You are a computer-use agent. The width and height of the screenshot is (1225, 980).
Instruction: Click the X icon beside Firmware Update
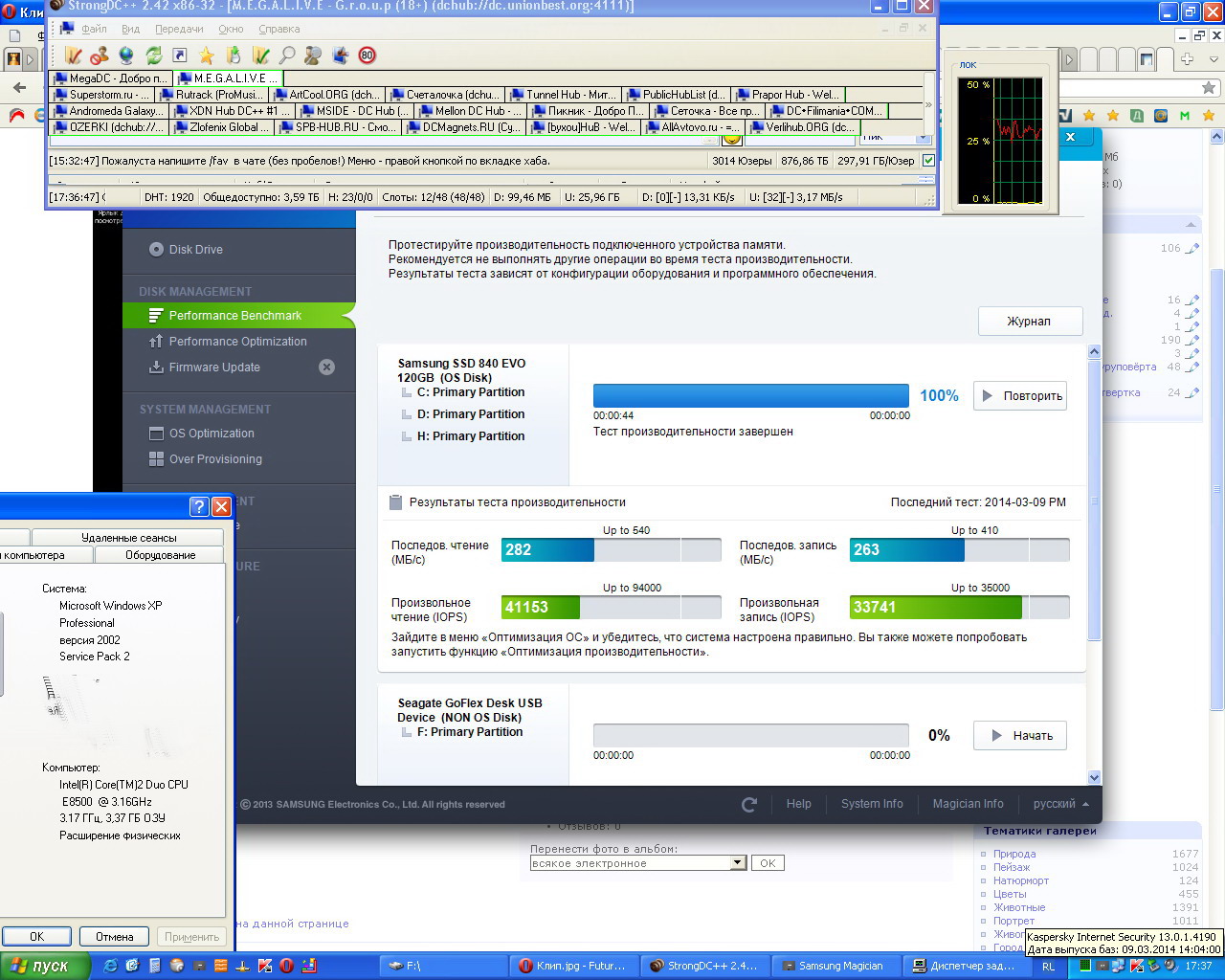coord(326,367)
